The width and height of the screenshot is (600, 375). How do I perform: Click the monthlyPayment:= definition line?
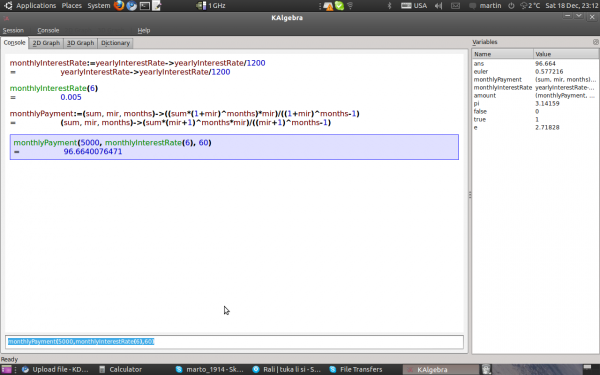point(184,114)
